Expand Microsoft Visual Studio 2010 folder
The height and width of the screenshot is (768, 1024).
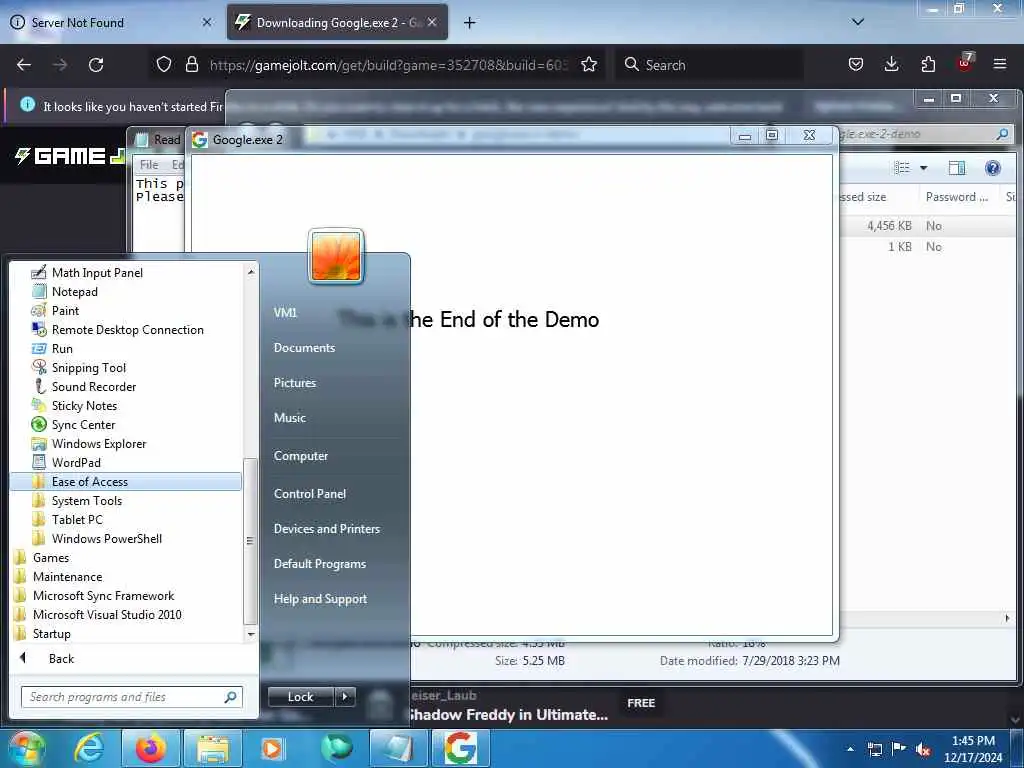pos(107,614)
